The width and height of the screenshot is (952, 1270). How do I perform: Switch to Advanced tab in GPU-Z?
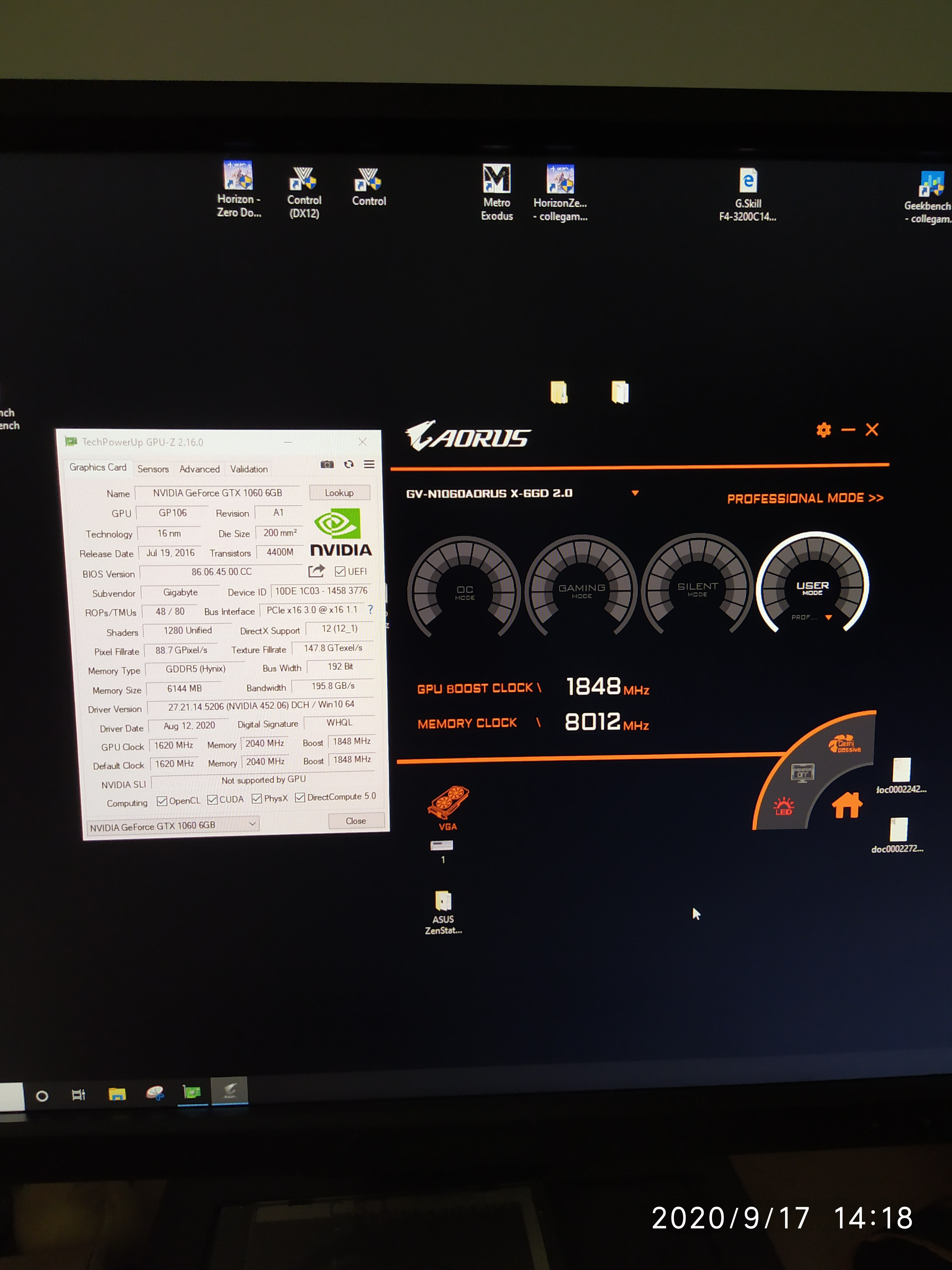pos(199,469)
